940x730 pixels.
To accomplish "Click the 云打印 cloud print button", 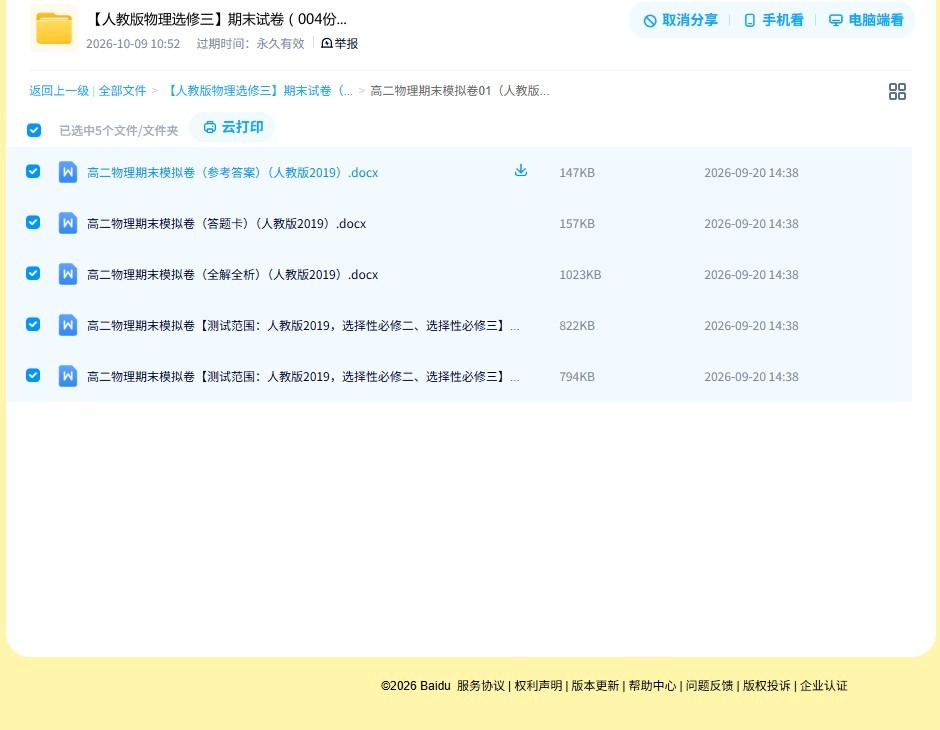I will click(x=233, y=127).
